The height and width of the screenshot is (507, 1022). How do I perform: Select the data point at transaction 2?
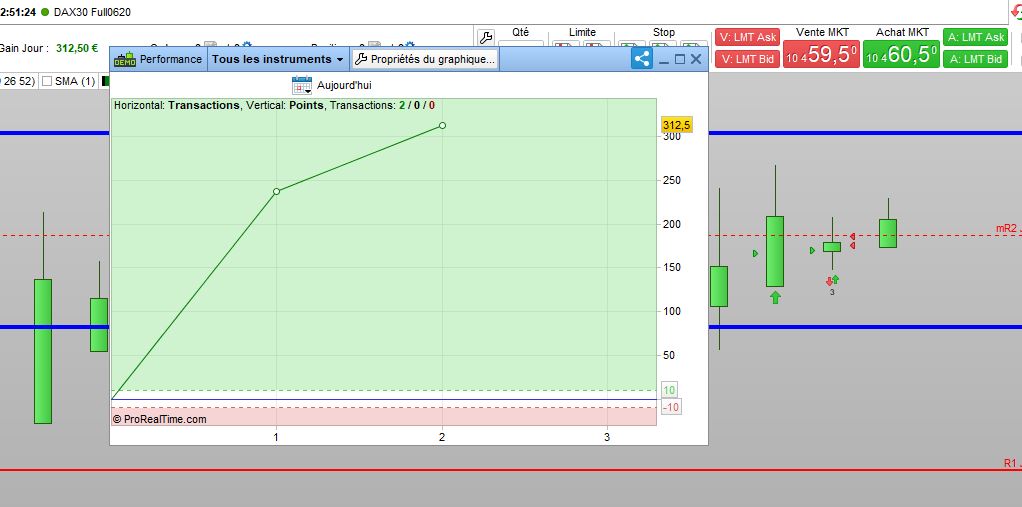point(442,125)
